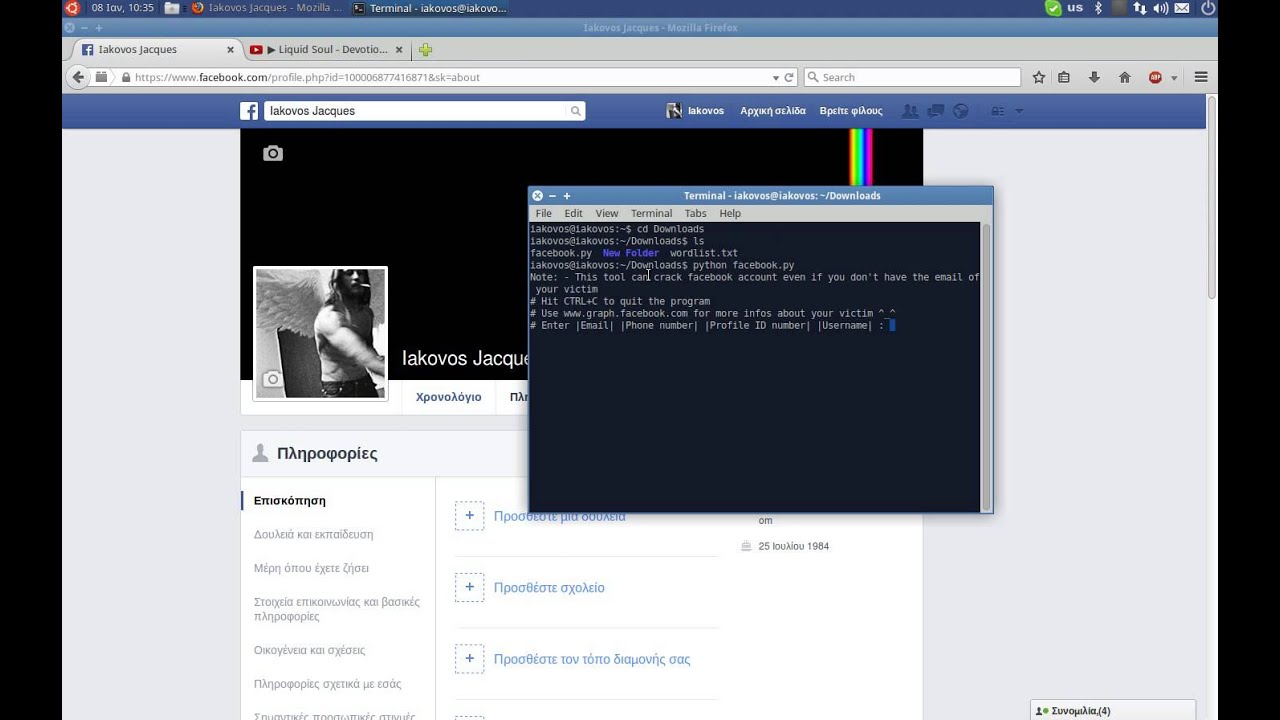Open the Firefox hamburger menu
This screenshot has width=1280, height=720.
coord(1201,77)
